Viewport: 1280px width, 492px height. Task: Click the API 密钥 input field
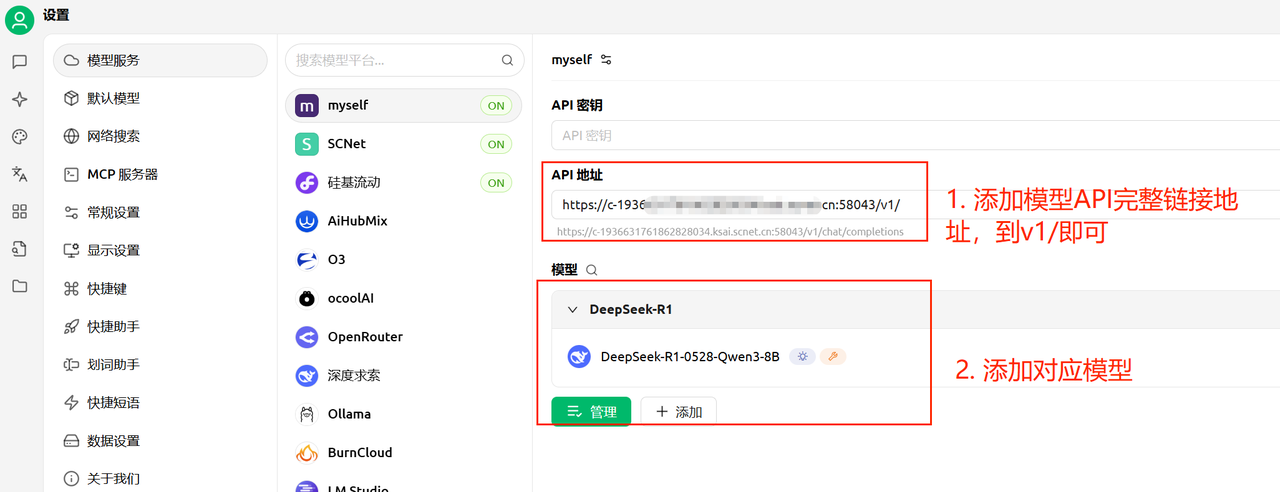tap(900, 135)
